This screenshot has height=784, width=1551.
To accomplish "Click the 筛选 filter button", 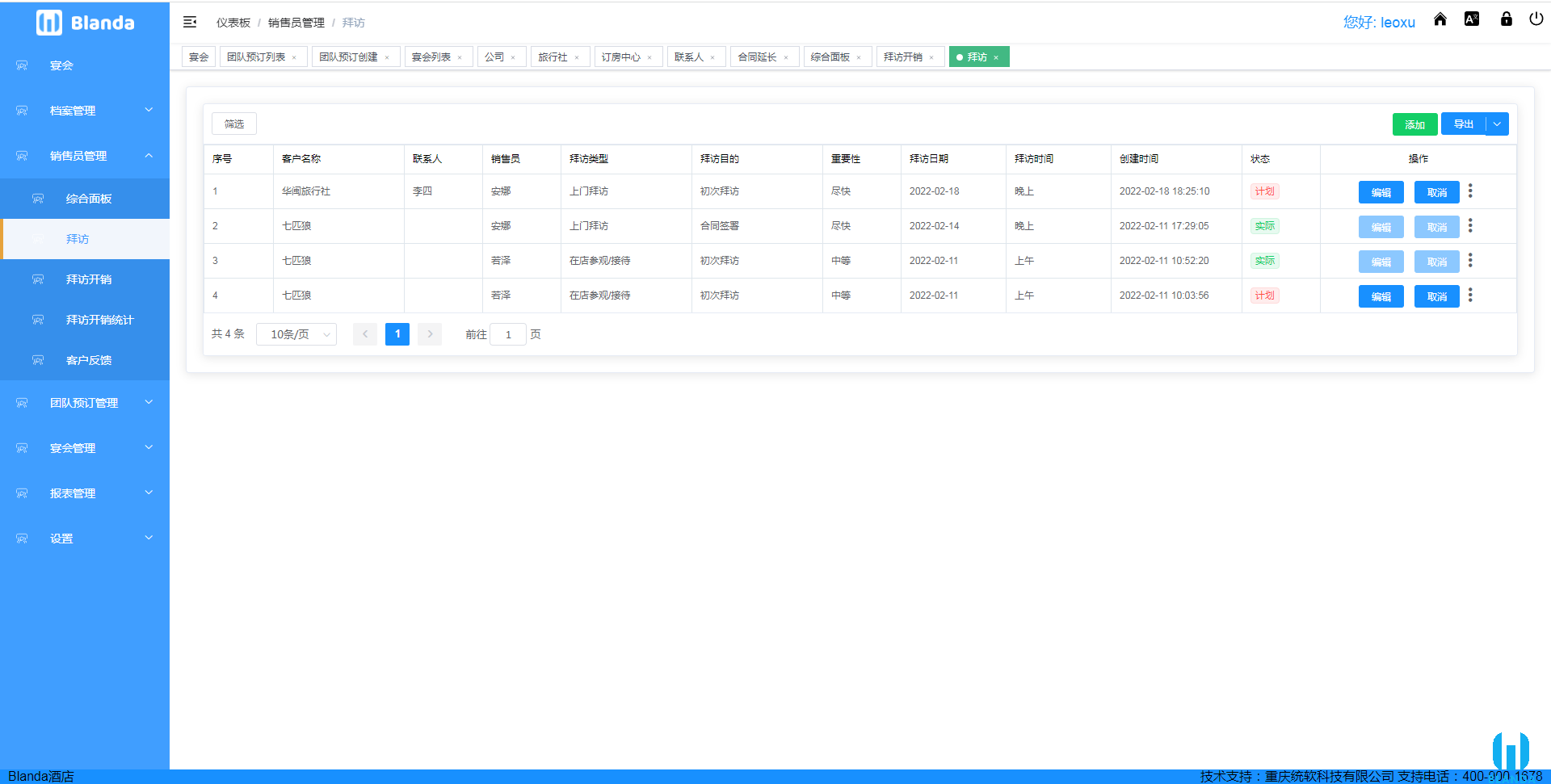I will 234,124.
